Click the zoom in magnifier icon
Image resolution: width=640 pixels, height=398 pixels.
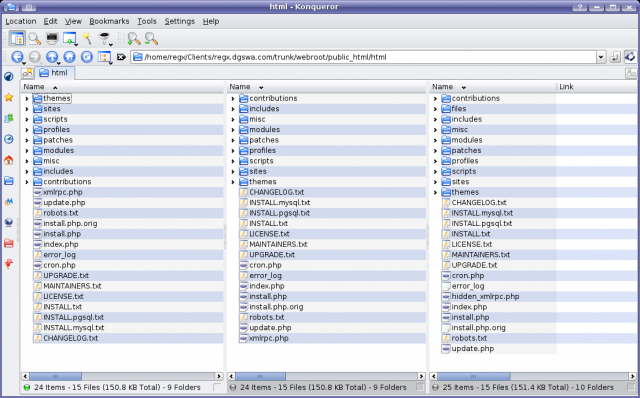134,39
